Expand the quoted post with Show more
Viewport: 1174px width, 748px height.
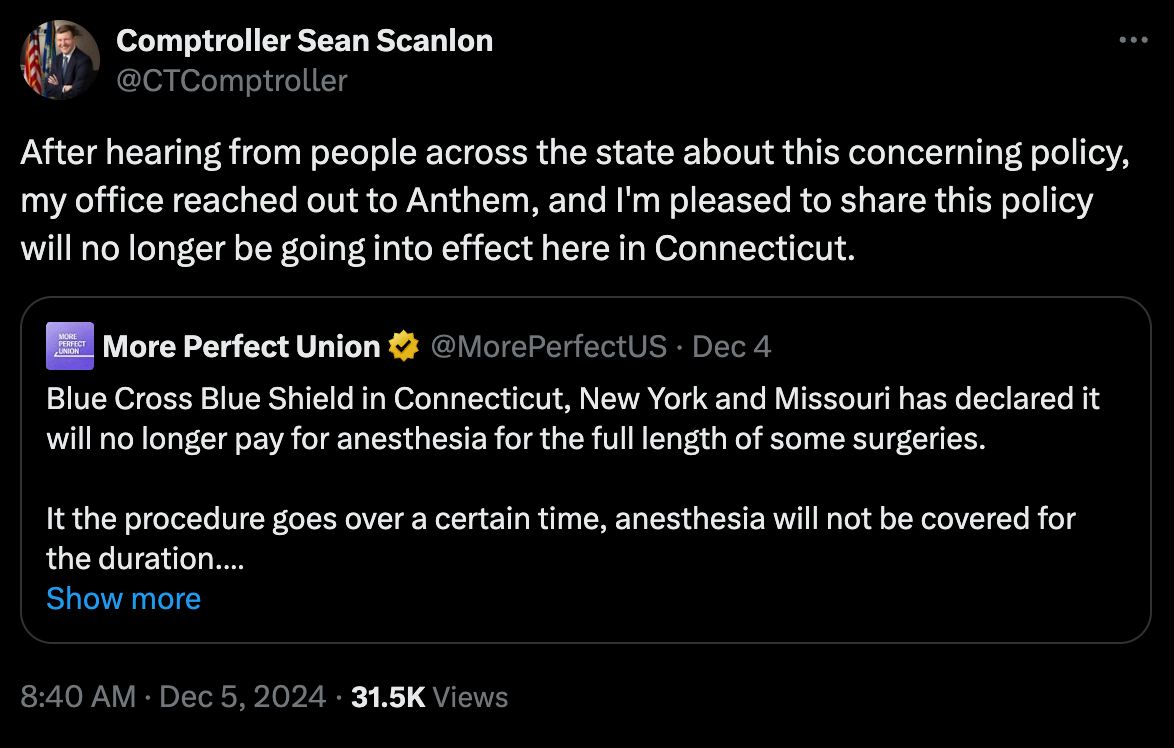pyautogui.click(x=123, y=598)
